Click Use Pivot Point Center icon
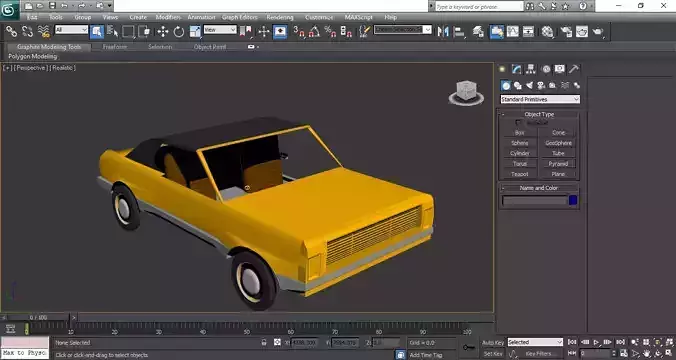 click(x=246, y=31)
